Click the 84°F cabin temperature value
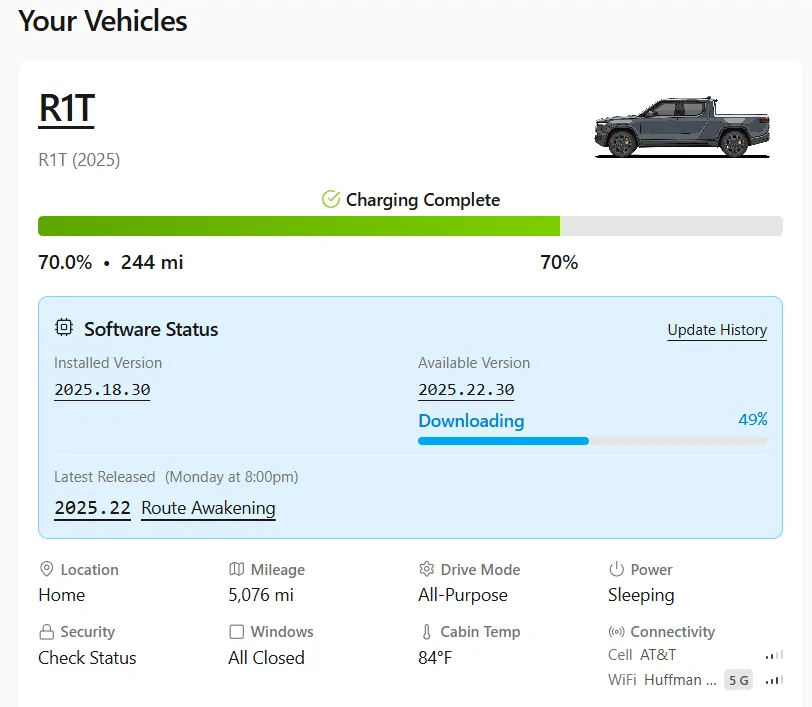This screenshot has height=707, width=812. 435,658
